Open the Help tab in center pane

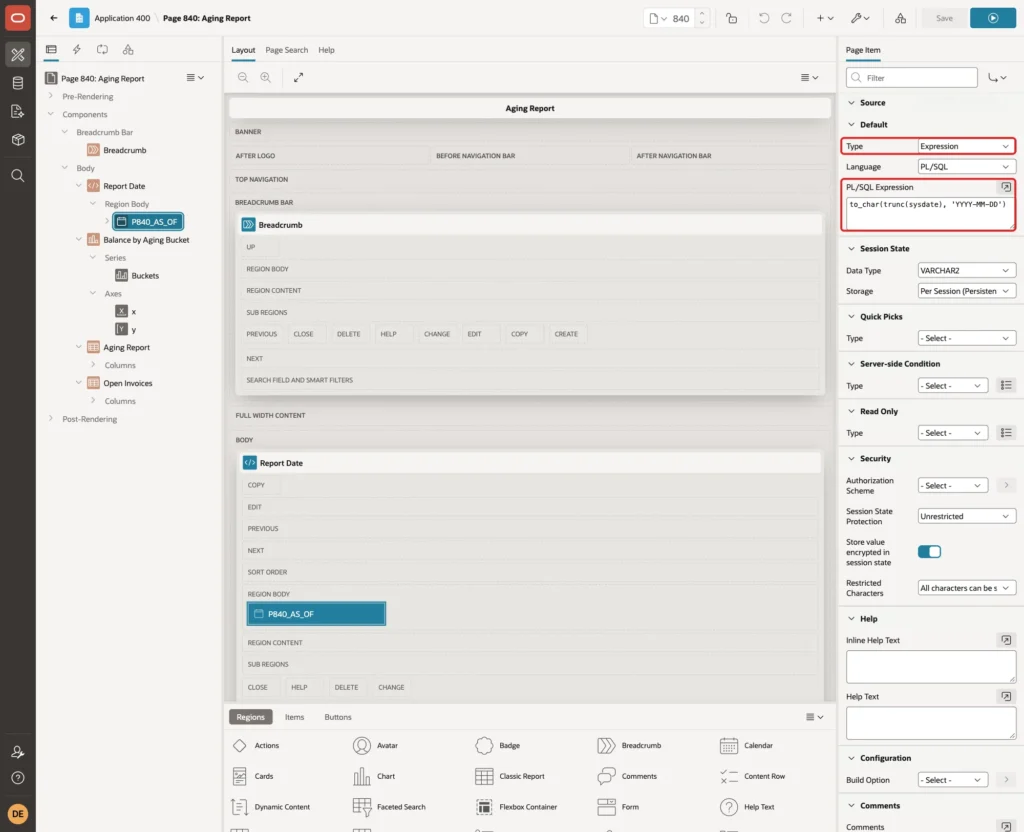(x=326, y=50)
